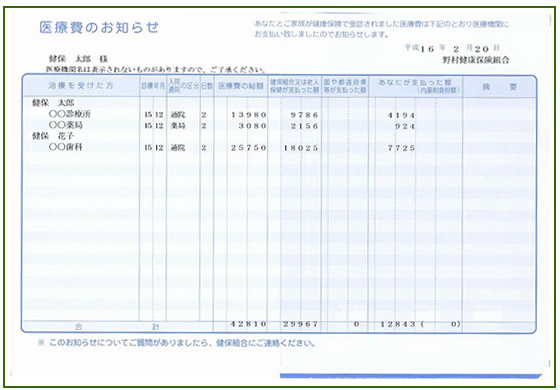
Task: Click the self-paid amount 7725
Action: [x=401, y=148]
